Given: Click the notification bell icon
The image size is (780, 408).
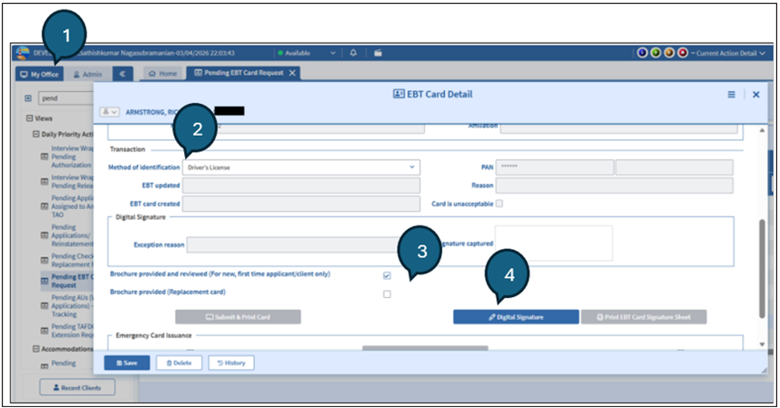Looking at the screenshot, I should coord(353,53).
